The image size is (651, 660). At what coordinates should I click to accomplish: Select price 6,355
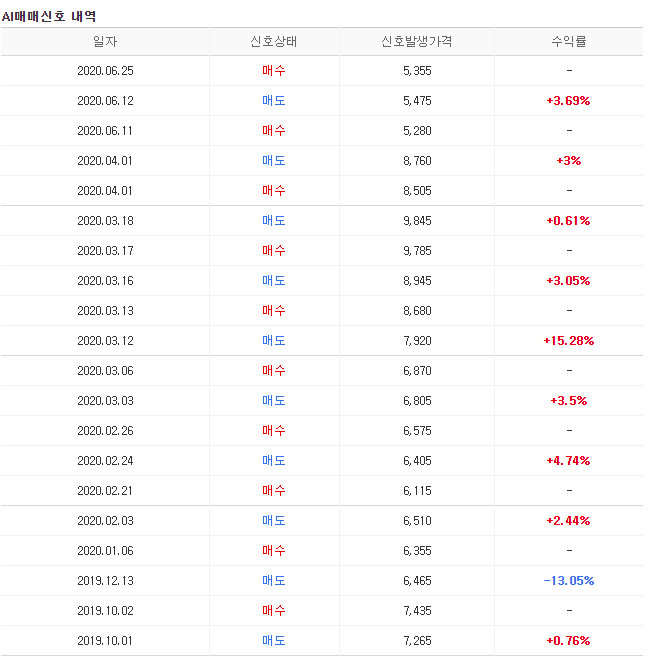[x=417, y=551]
